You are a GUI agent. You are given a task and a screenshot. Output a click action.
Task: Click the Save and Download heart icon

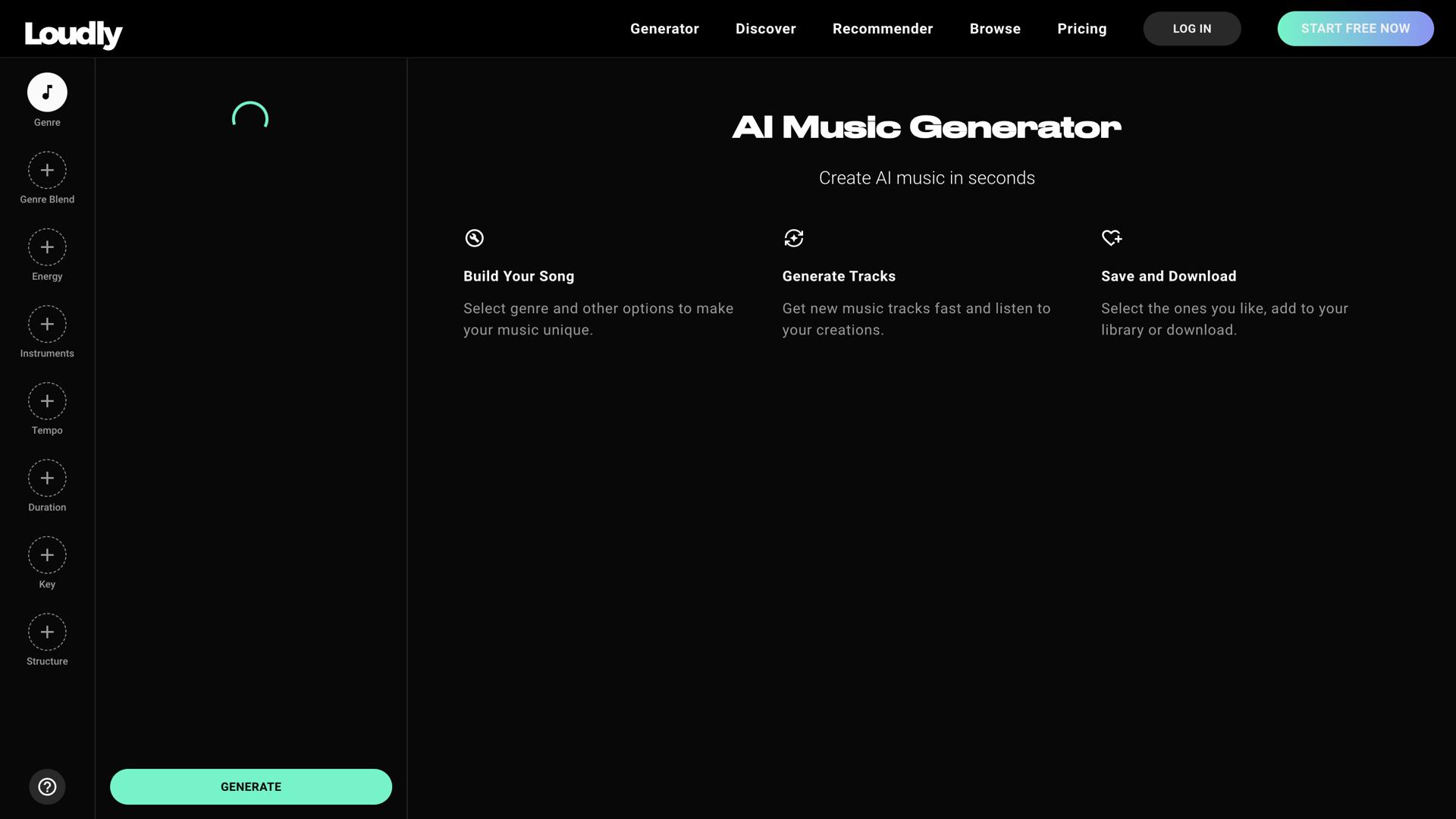click(x=1111, y=238)
